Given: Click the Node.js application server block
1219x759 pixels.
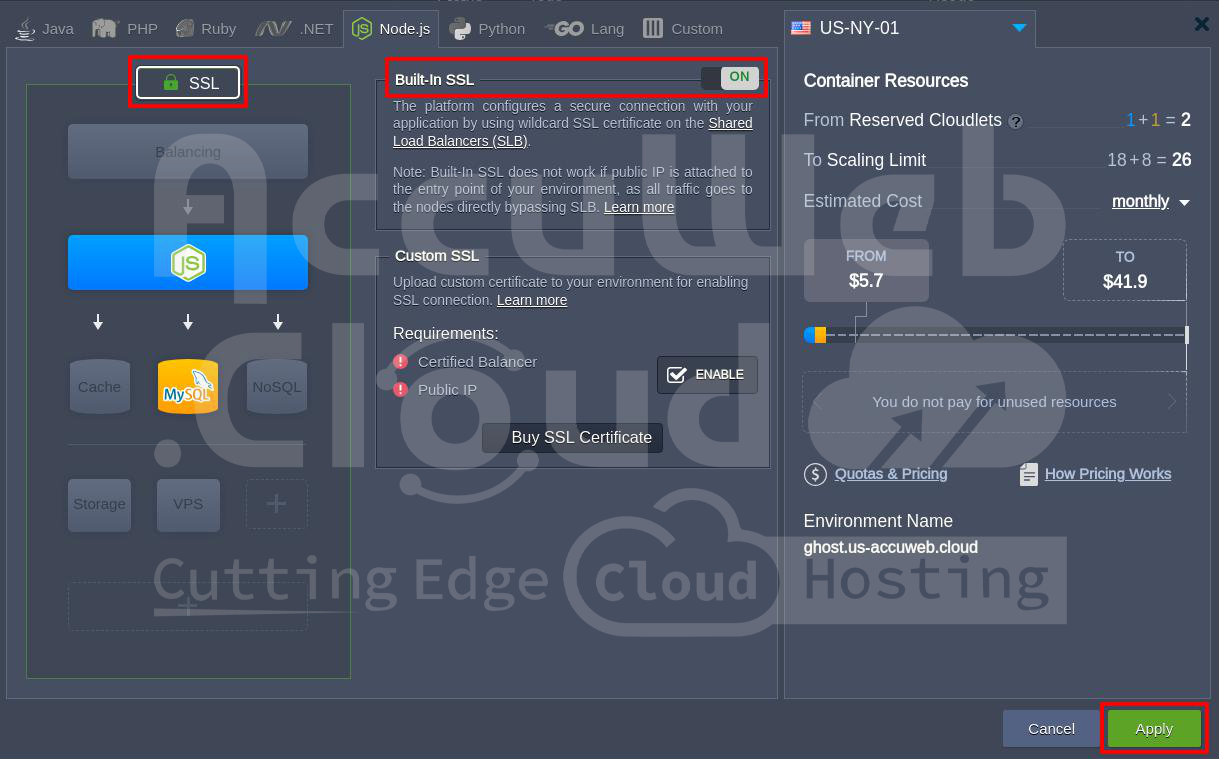Looking at the screenshot, I should coord(187,263).
